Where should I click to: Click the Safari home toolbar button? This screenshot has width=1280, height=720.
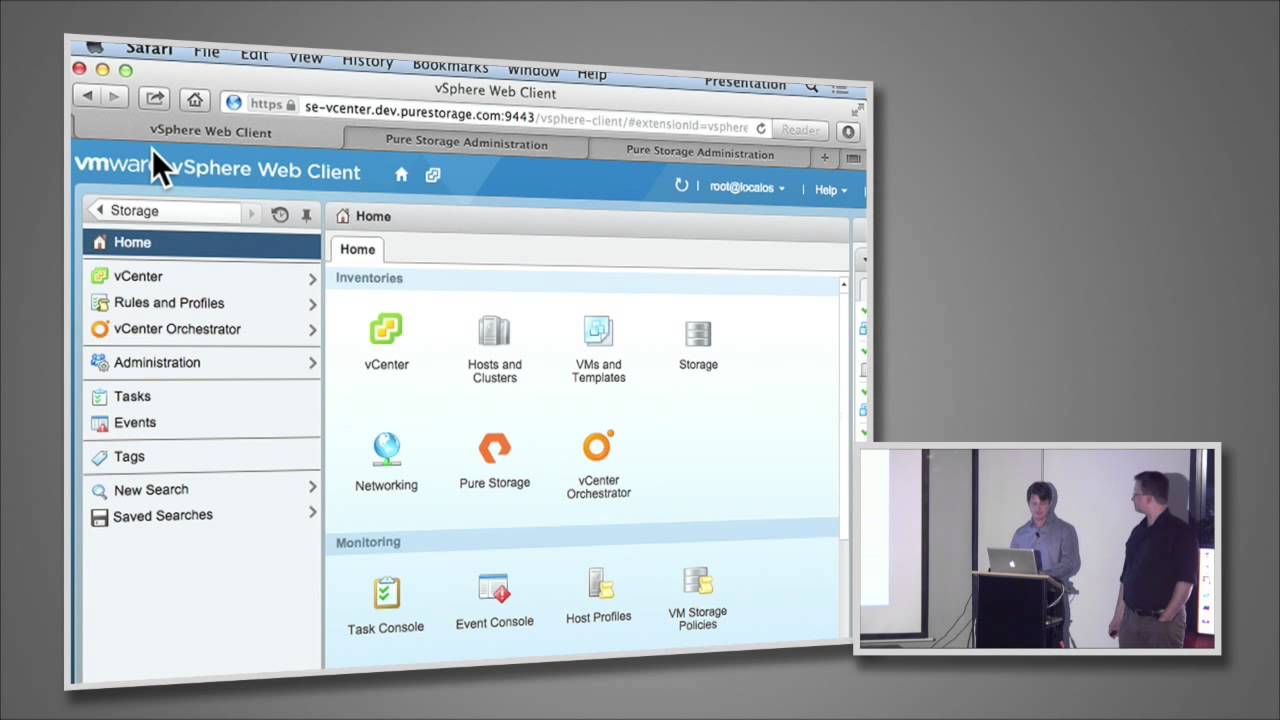(x=195, y=99)
